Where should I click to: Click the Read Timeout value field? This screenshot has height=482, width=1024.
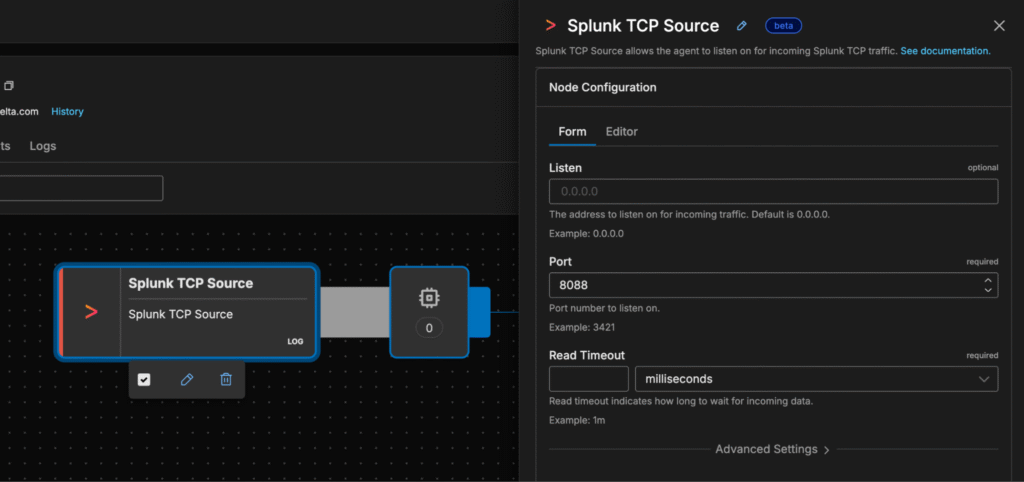pos(588,379)
